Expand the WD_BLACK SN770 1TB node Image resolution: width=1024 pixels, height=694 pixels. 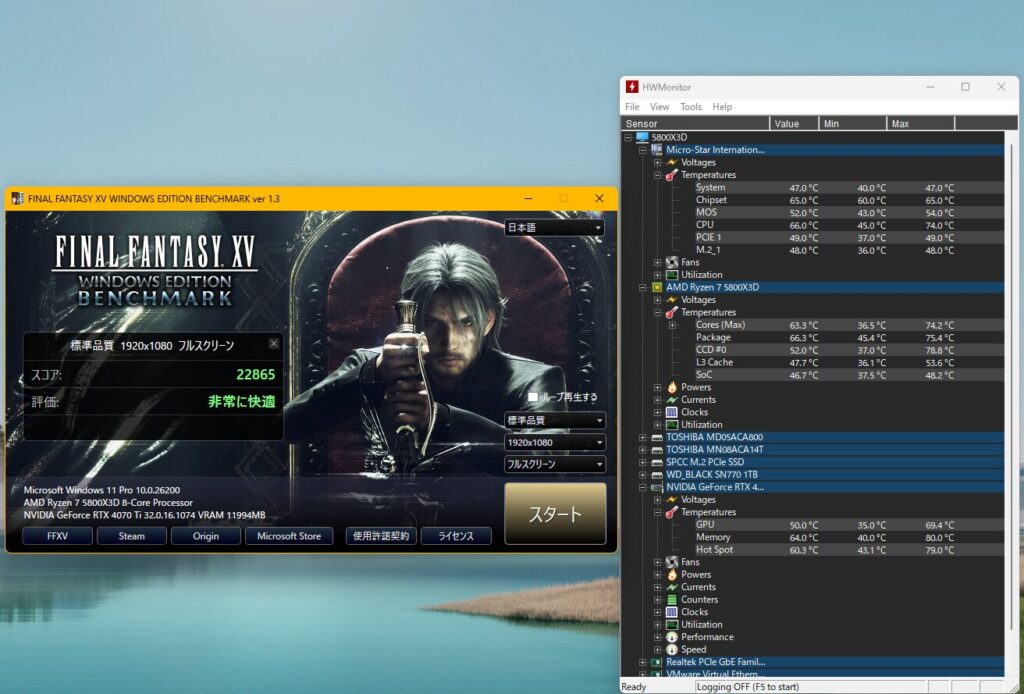coord(643,475)
